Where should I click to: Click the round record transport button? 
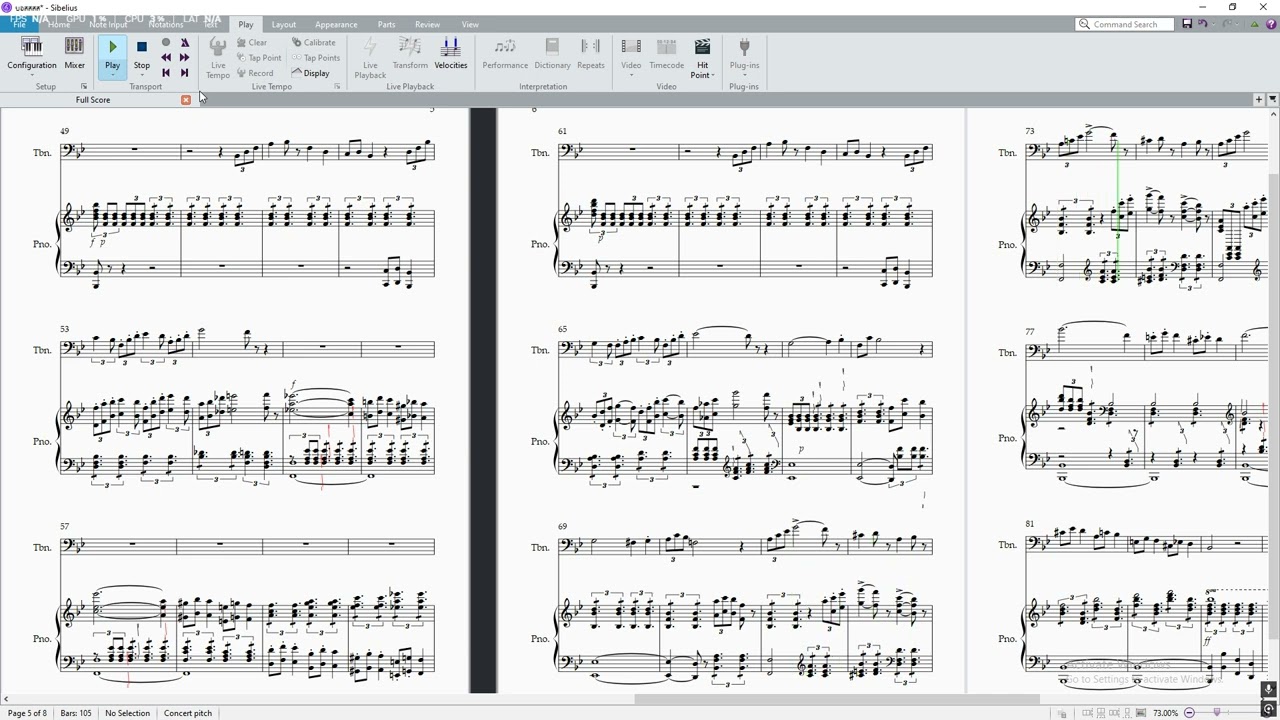(x=166, y=43)
